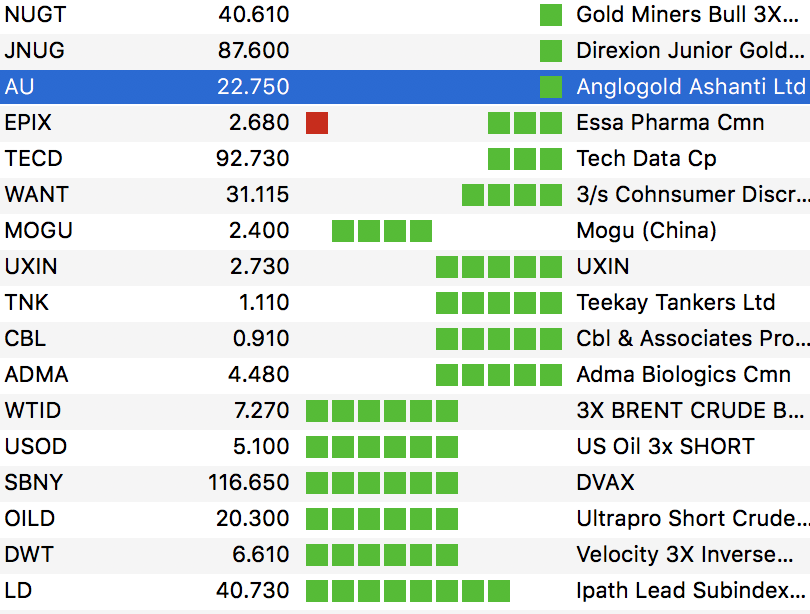Select the Anglogold Ashanti Ltd name

pos(690,87)
